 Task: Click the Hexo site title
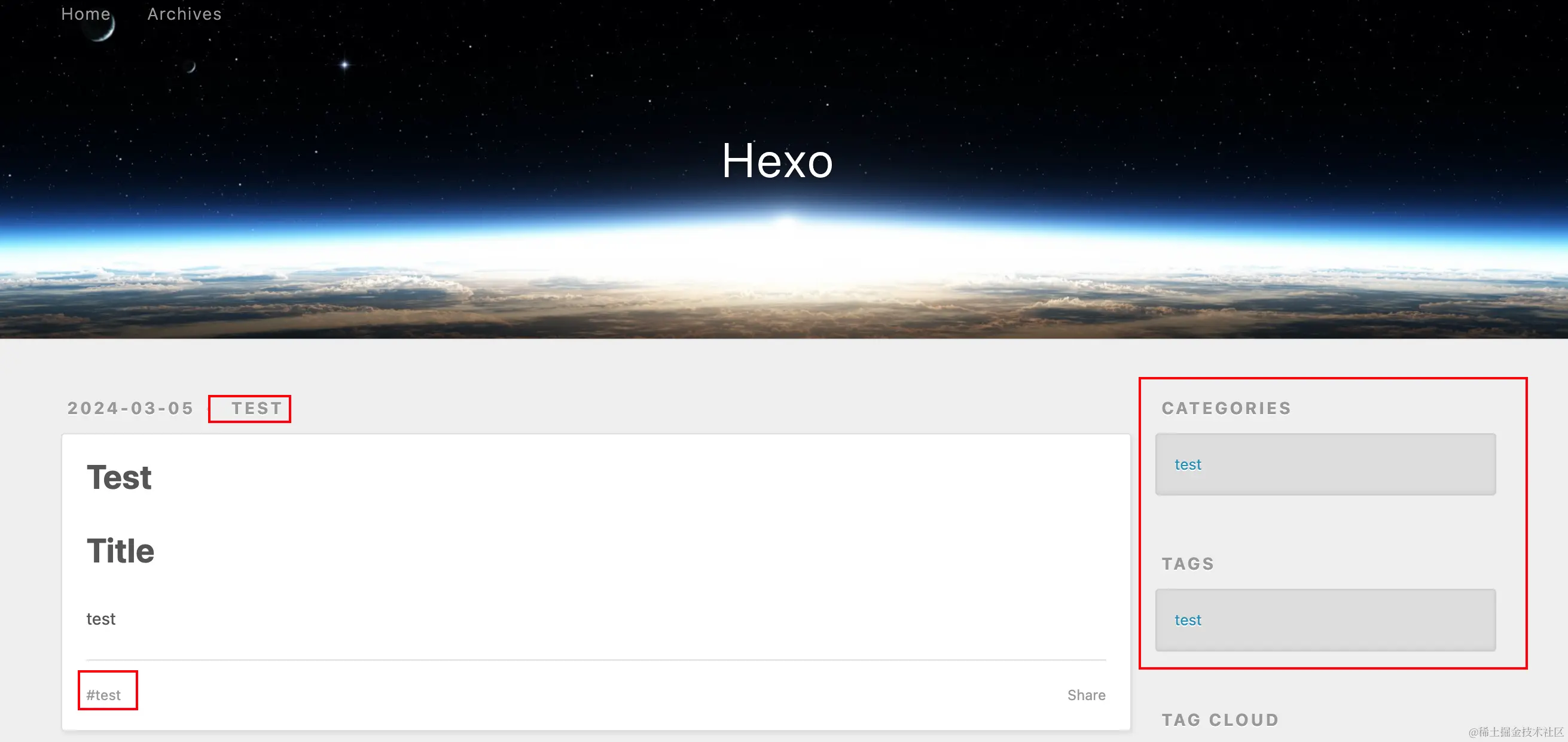click(777, 161)
